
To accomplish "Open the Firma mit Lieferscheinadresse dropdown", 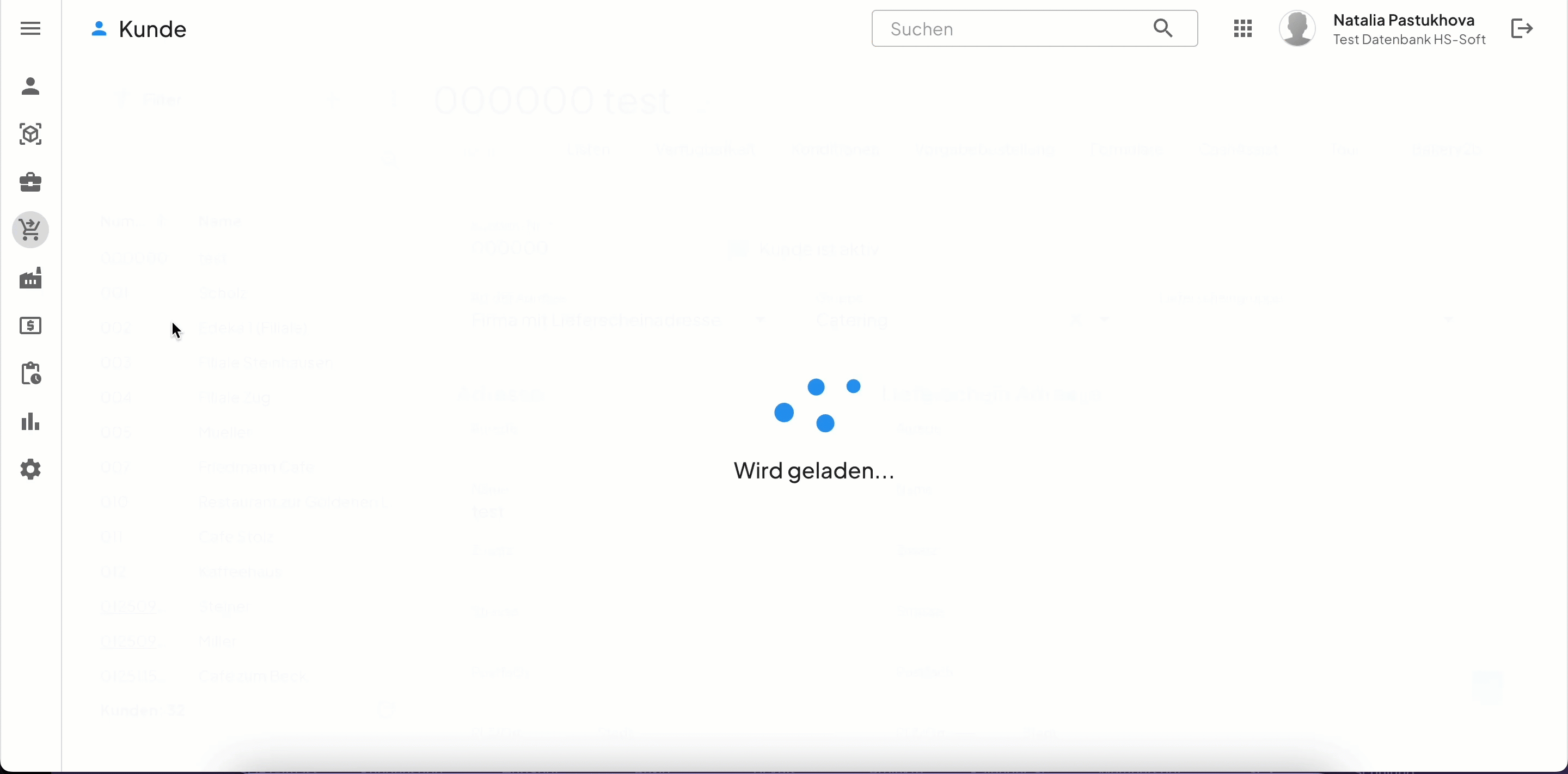I will point(761,321).
